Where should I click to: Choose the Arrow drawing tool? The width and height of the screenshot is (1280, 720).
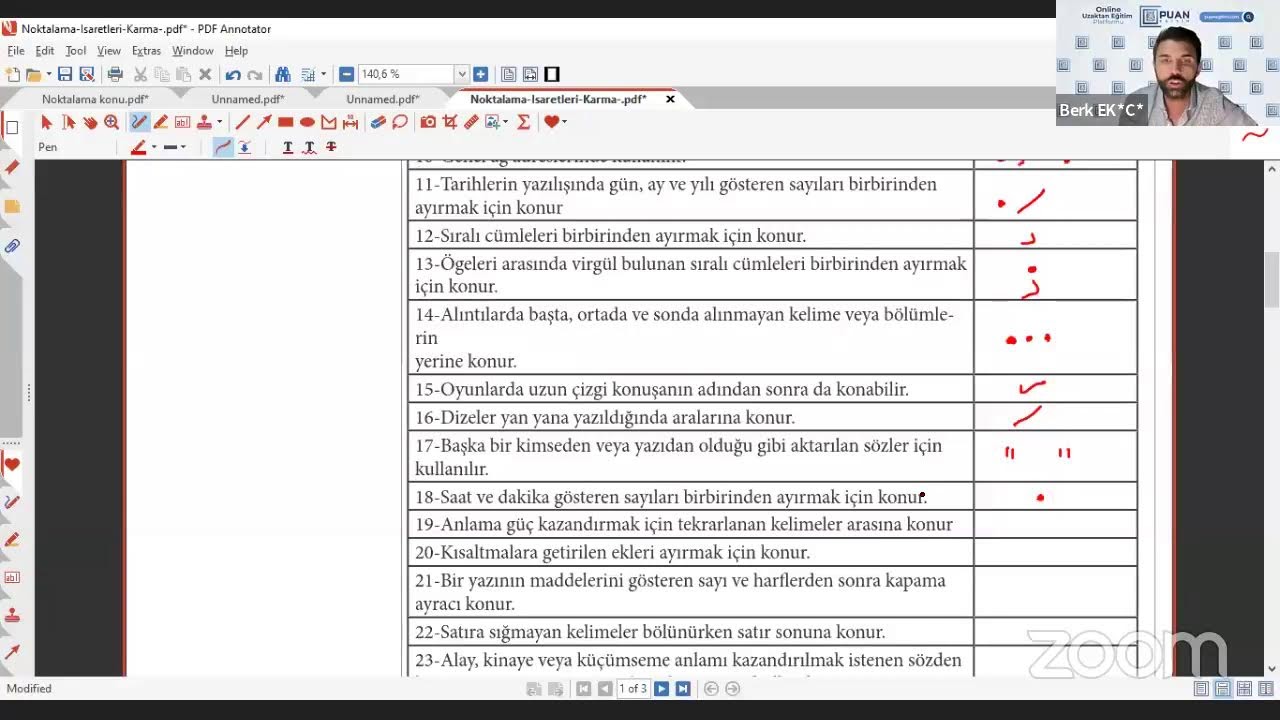pyautogui.click(x=264, y=122)
